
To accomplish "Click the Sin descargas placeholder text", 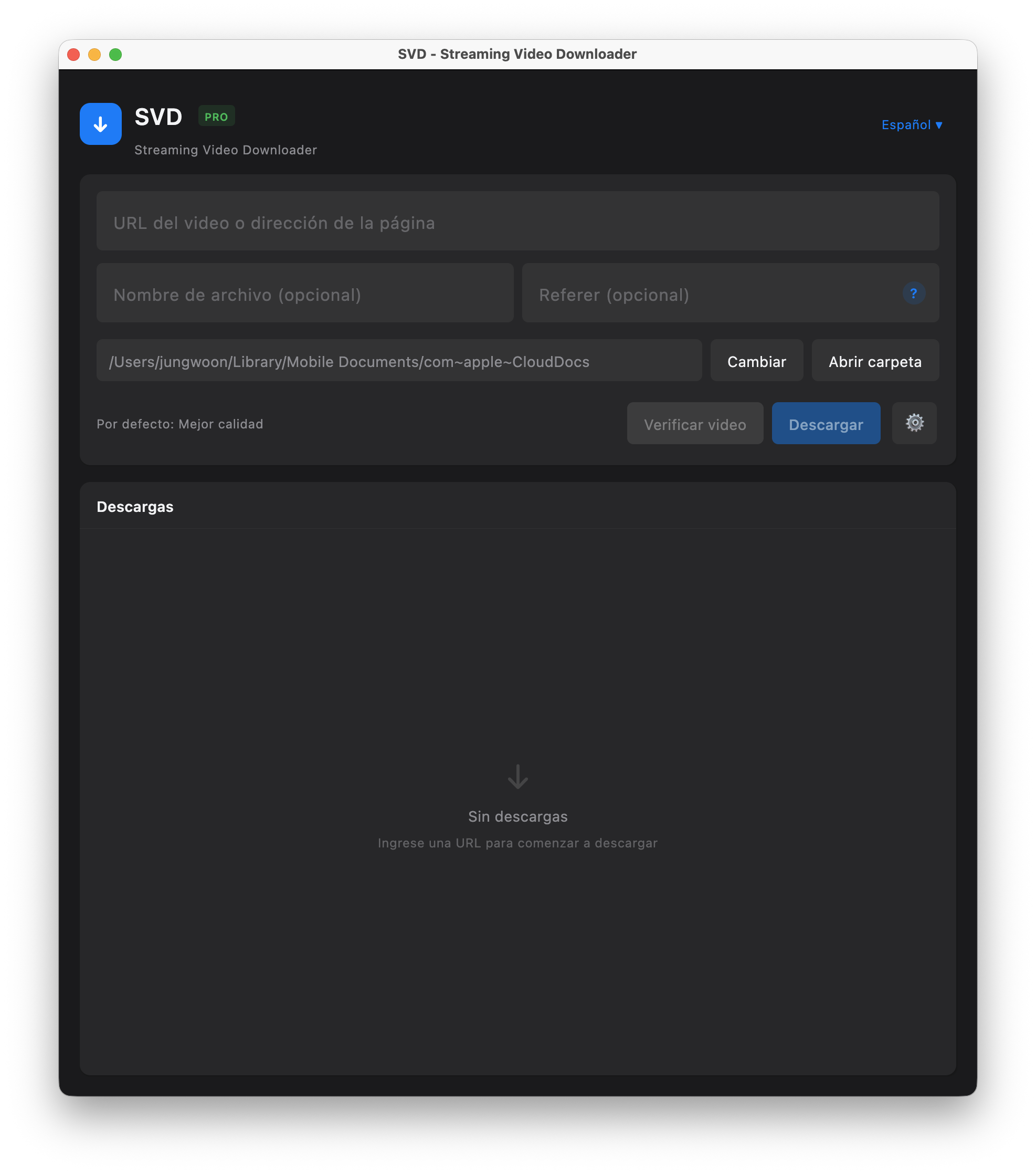I will pyautogui.click(x=517, y=816).
